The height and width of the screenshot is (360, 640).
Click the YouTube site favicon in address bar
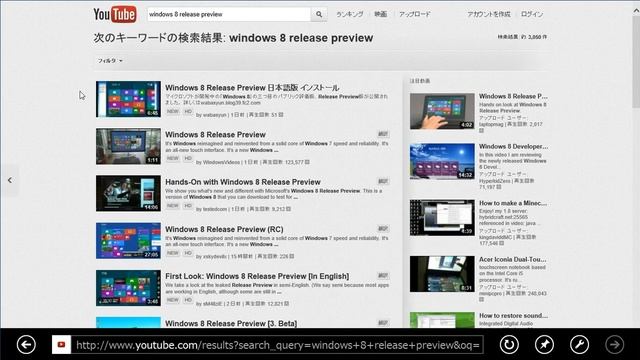[x=61, y=345]
